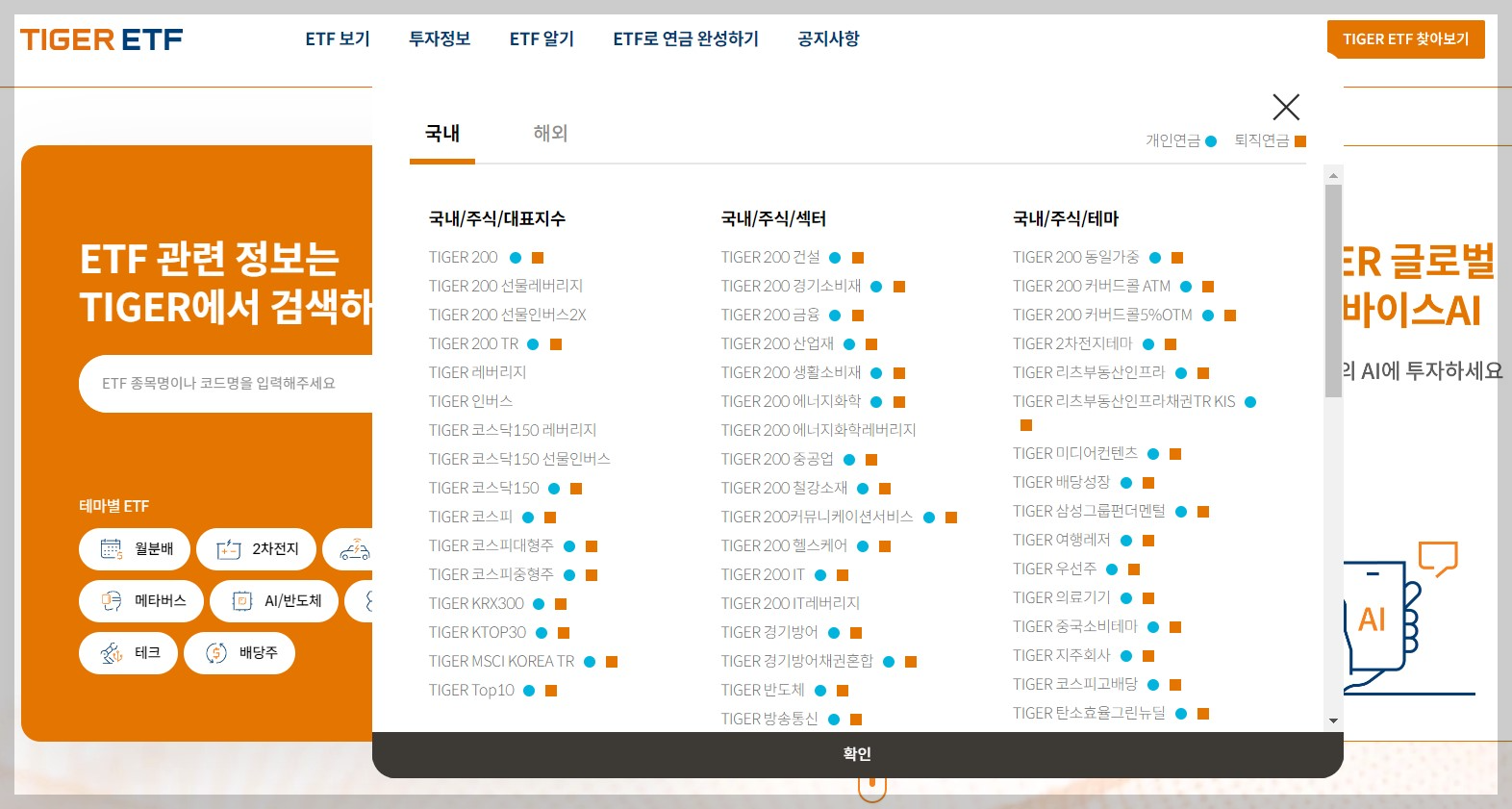This screenshot has height=809, width=1512.
Task: Select the 테크 theme chip
Action: 128,653
